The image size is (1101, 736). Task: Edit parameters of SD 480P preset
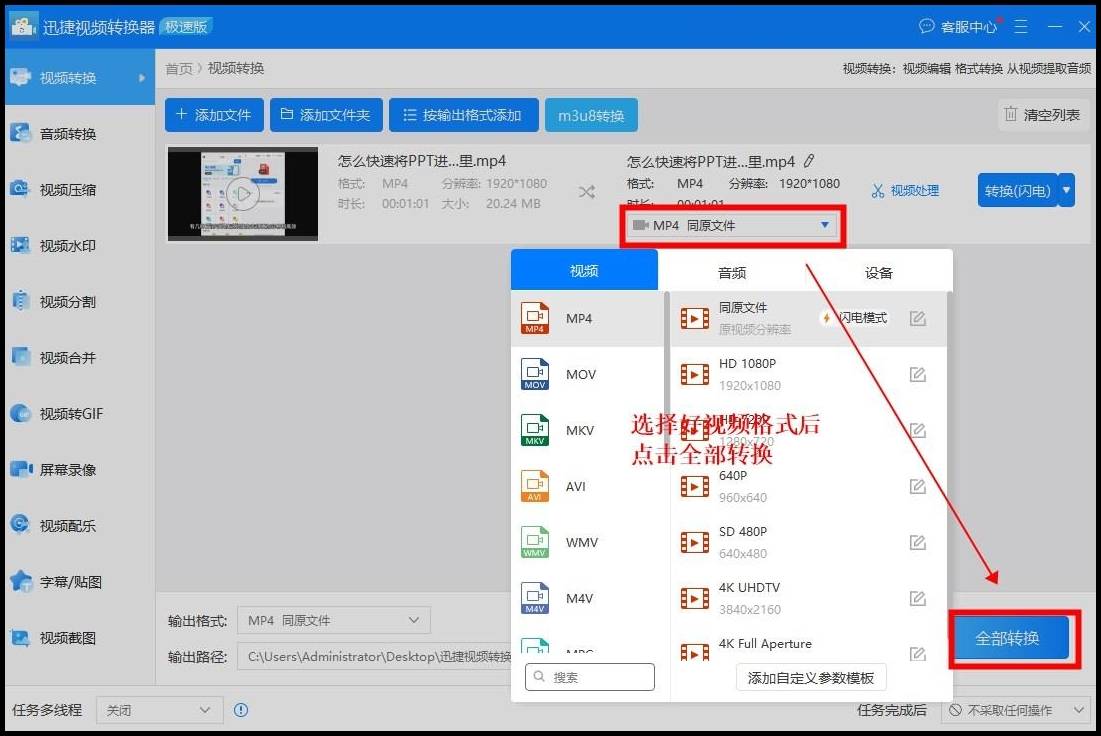(x=918, y=542)
